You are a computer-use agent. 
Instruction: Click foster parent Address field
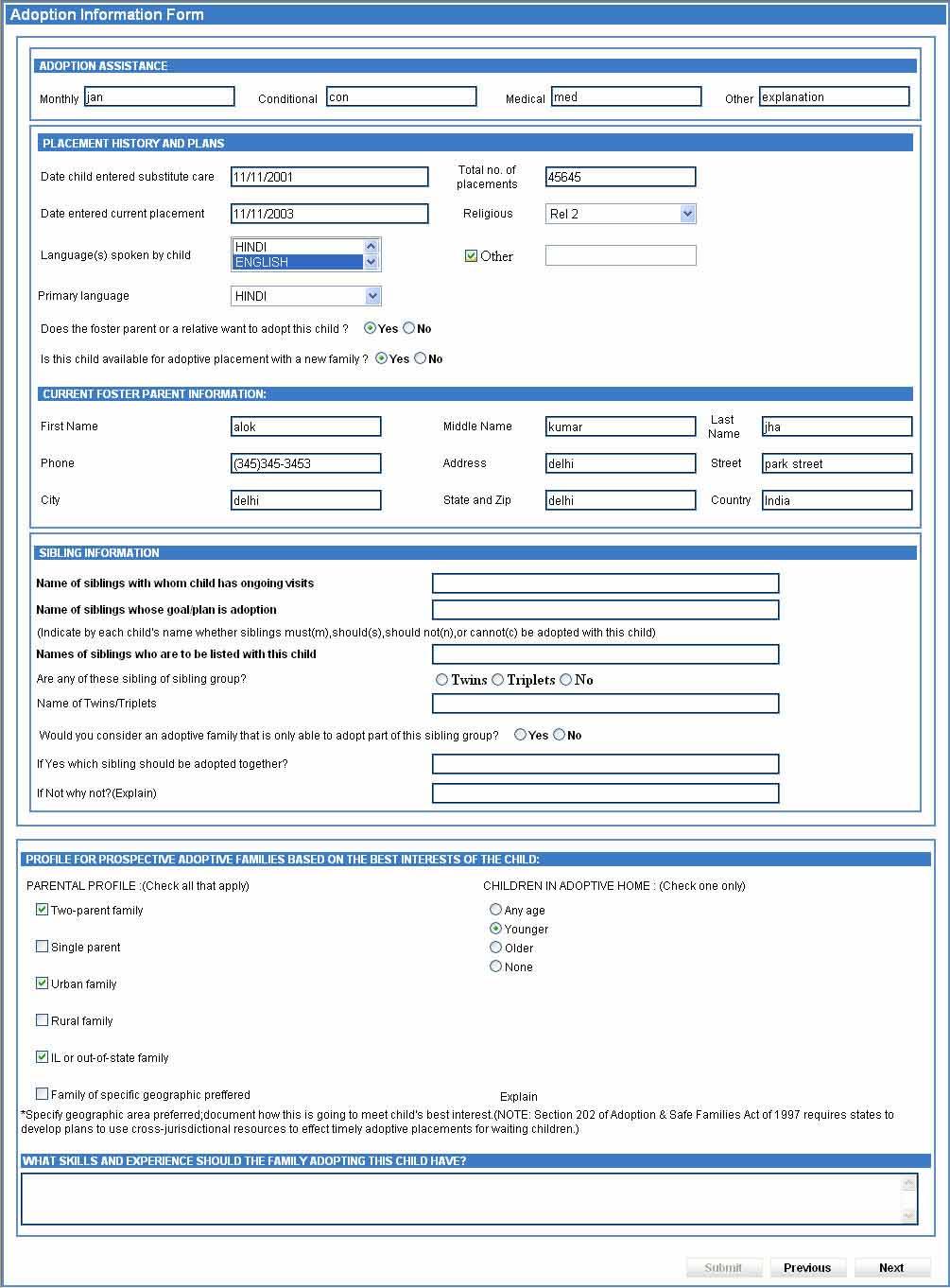pos(620,463)
